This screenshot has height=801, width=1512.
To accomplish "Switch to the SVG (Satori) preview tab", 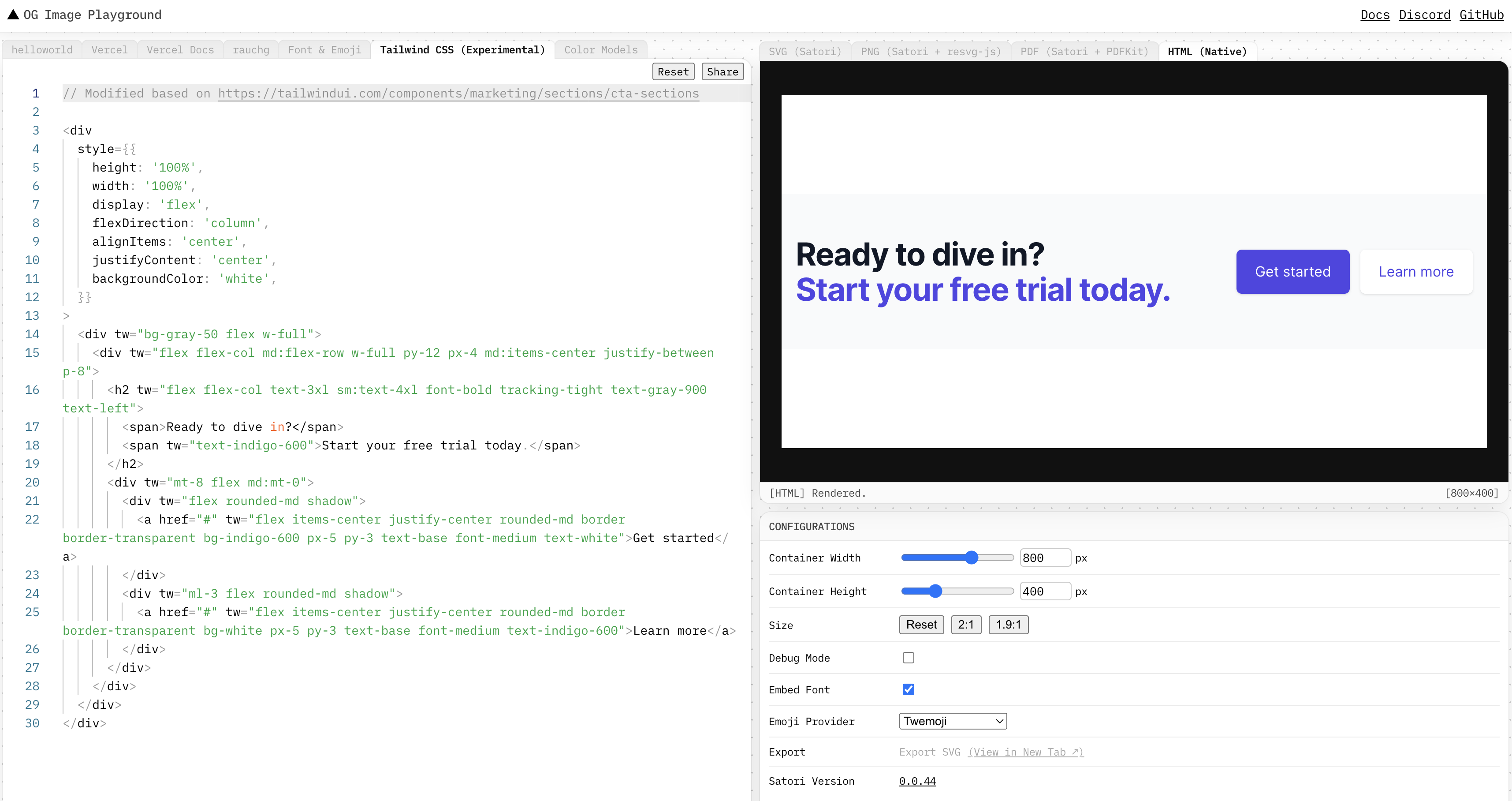I will click(x=805, y=51).
